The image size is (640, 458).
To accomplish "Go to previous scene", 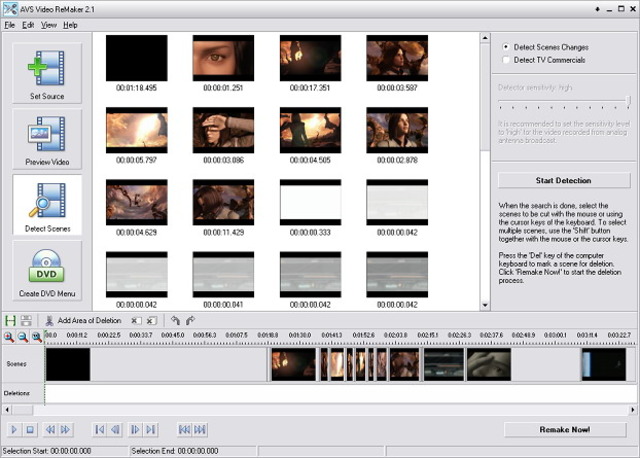I will [x=184, y=429].
